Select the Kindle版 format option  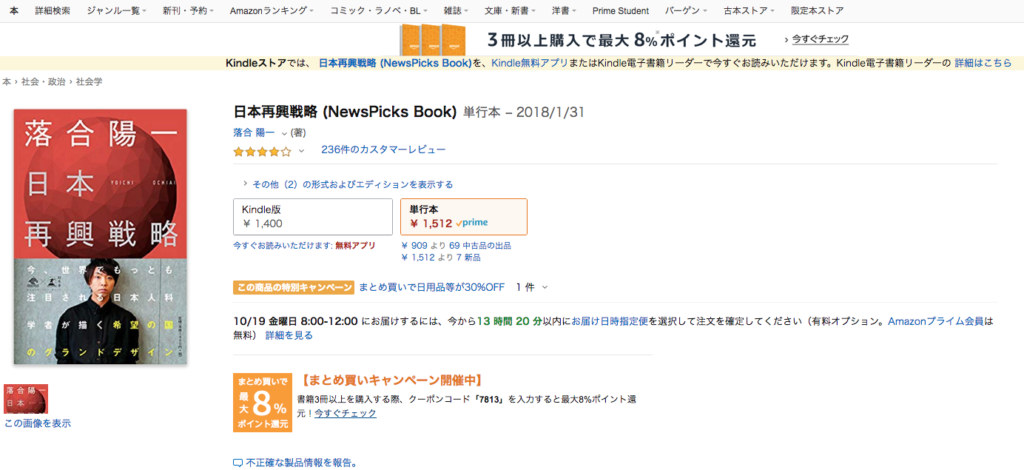point(313,217)
